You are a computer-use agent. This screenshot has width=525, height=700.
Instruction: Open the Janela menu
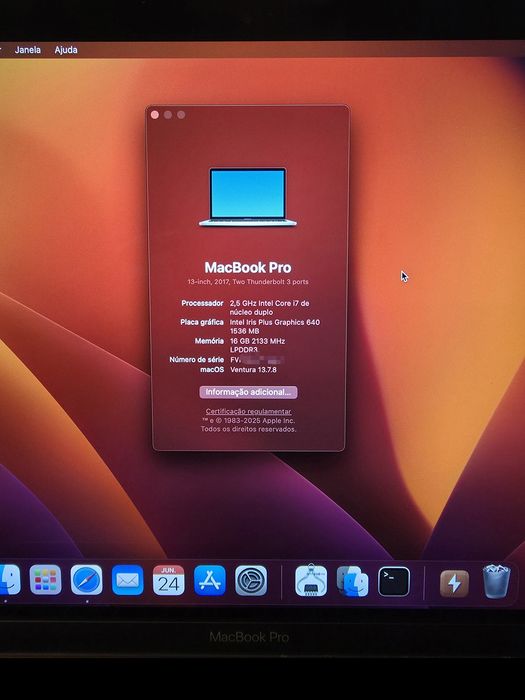(28, 50)
